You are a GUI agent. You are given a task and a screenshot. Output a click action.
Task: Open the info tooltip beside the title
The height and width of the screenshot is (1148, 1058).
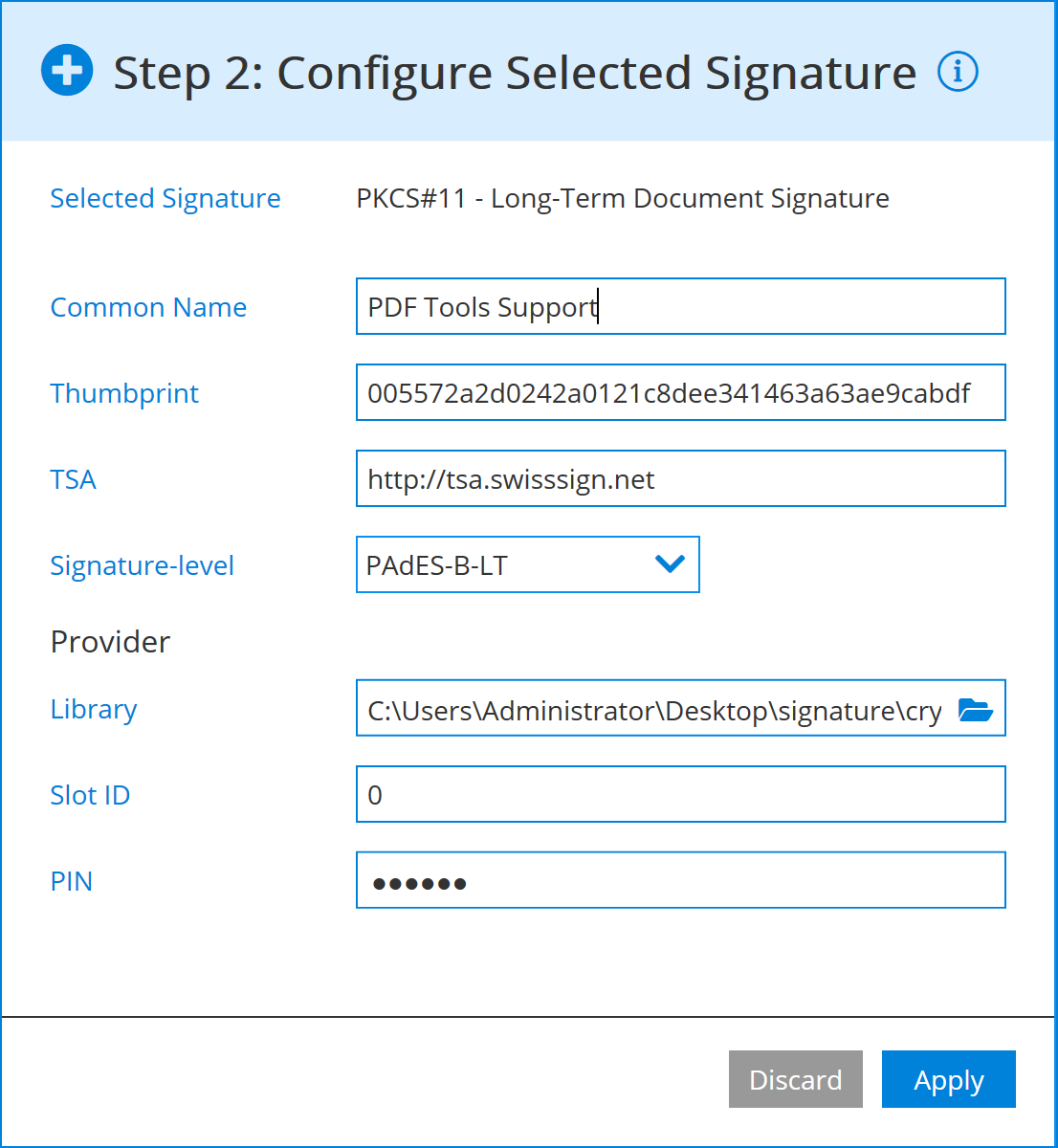(958, 71)
